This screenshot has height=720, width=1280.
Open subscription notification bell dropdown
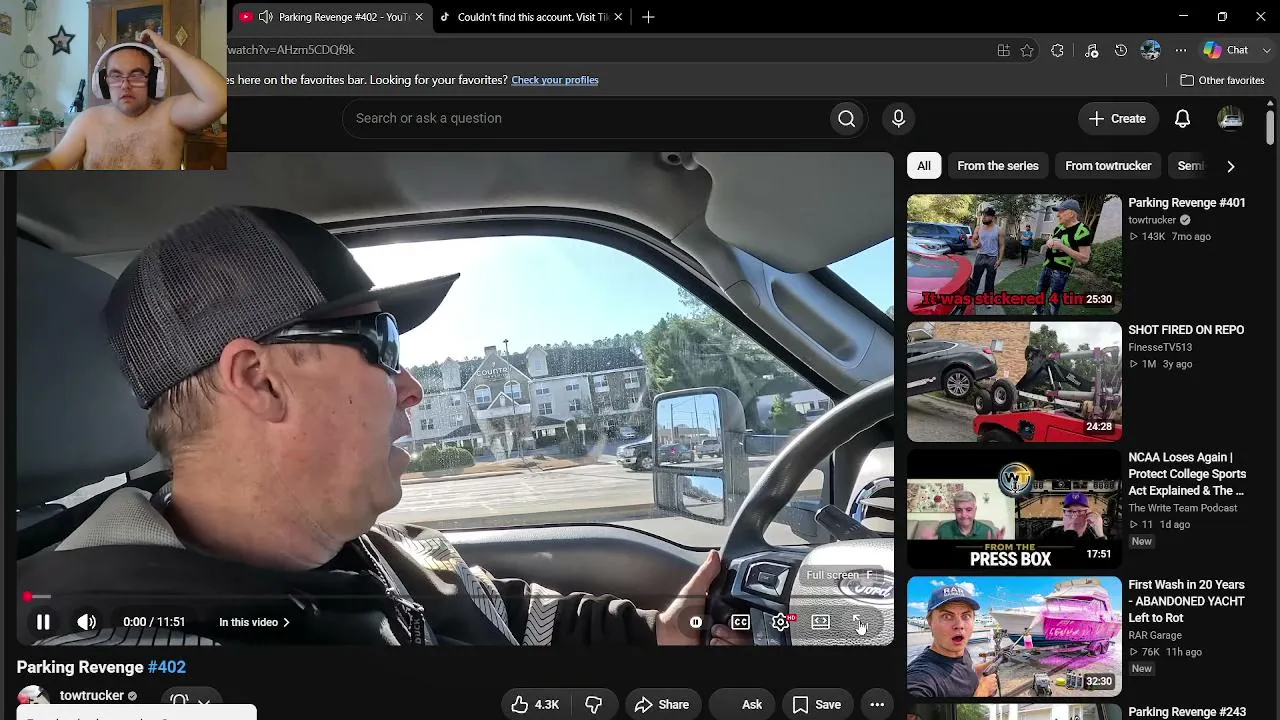(x=190, y=702)
